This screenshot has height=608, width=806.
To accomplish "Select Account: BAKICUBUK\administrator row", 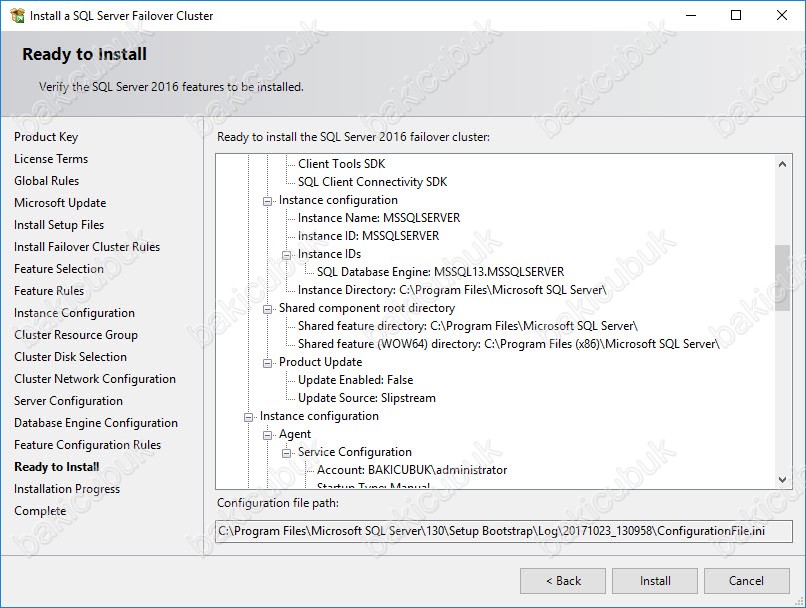I will [412, 470].
